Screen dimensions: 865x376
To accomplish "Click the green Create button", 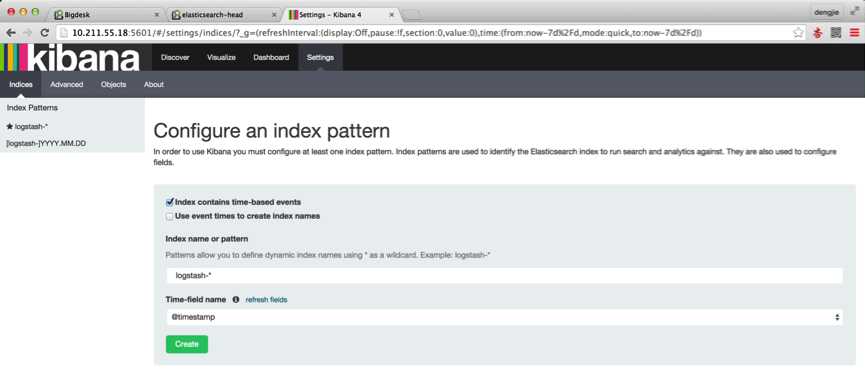I will pos(187,344).
